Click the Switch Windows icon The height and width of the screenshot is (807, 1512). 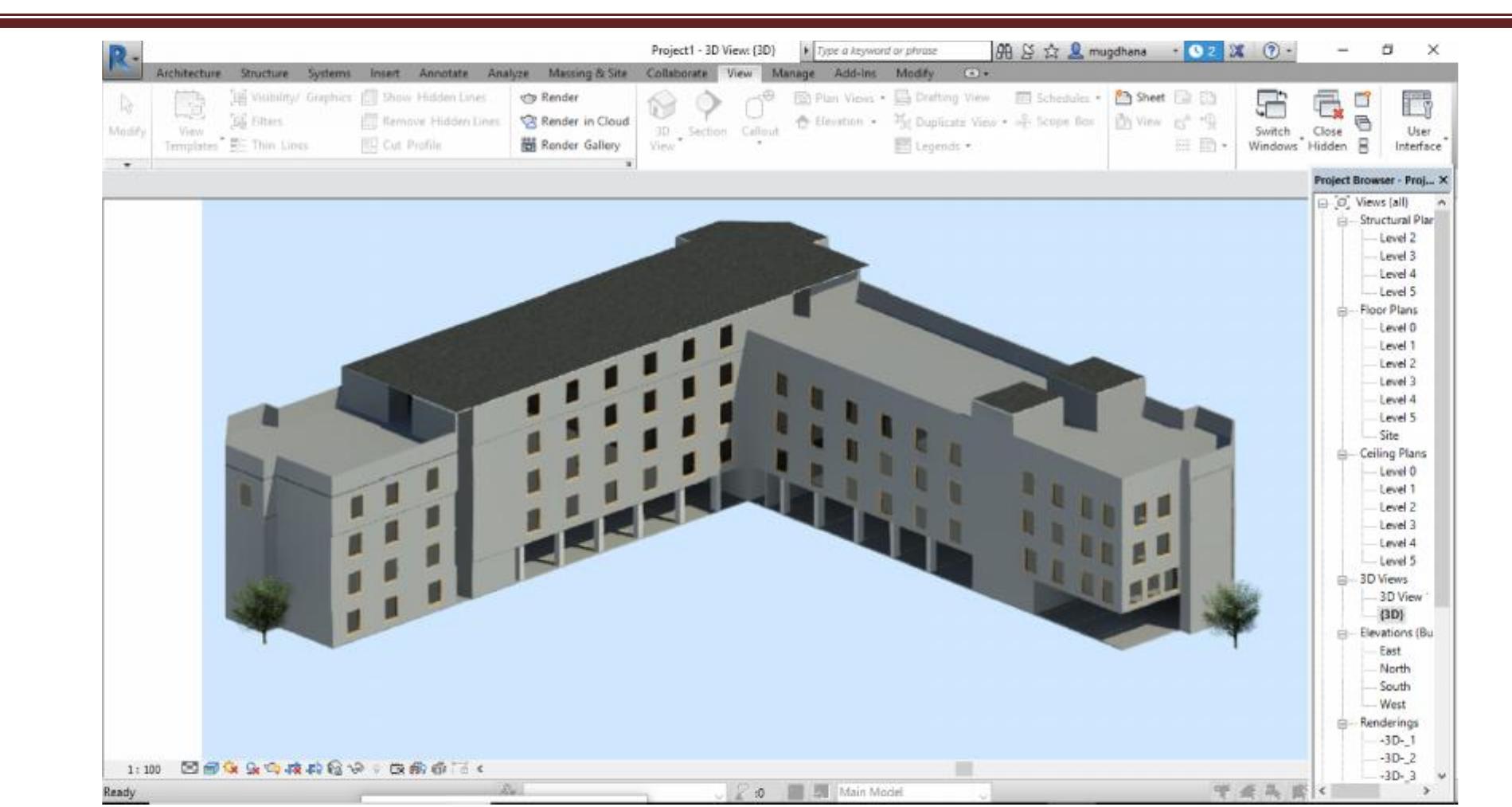coord(1271,105)
